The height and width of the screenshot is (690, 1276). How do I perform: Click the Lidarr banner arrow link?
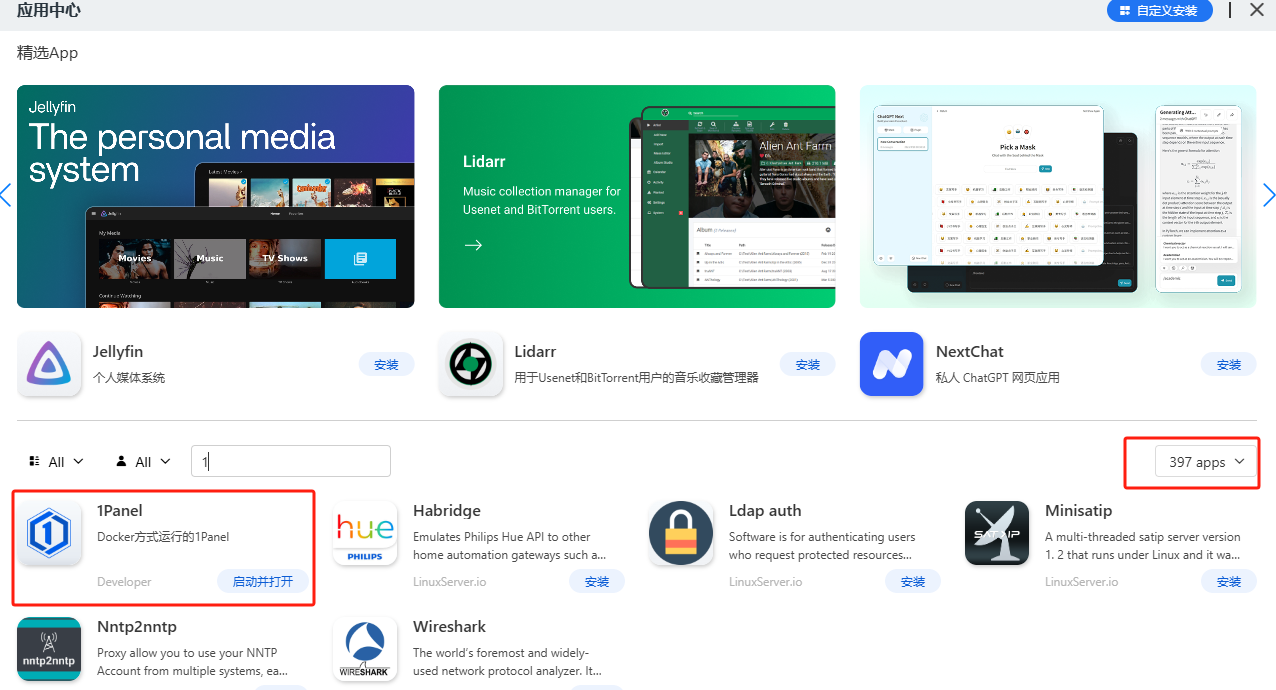click(473, 245)
